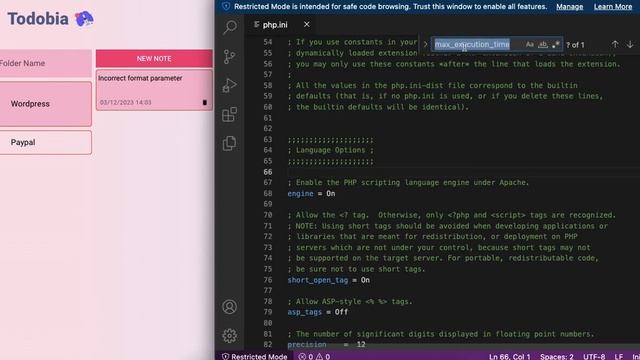This screenshot has height=360, width=640.
Task: Open the Accounts menu icon
Action: 230,307
